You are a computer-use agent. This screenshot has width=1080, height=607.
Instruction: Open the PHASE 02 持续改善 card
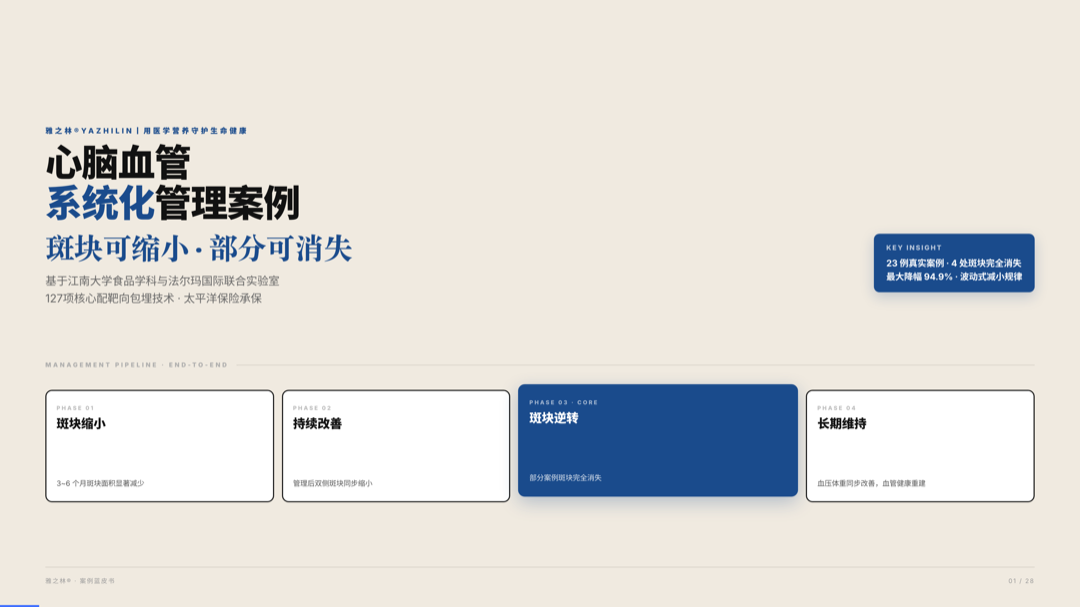click(x=396, y=446)
